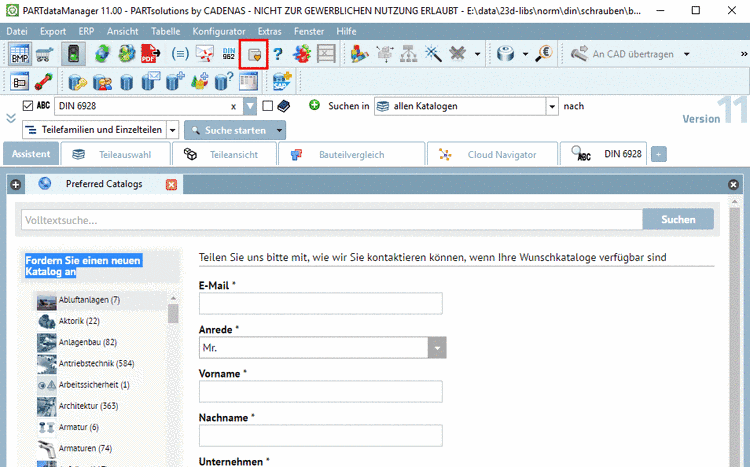Switch to the Teileauswahl tab
Screen dimensions: 750x467
115,155
